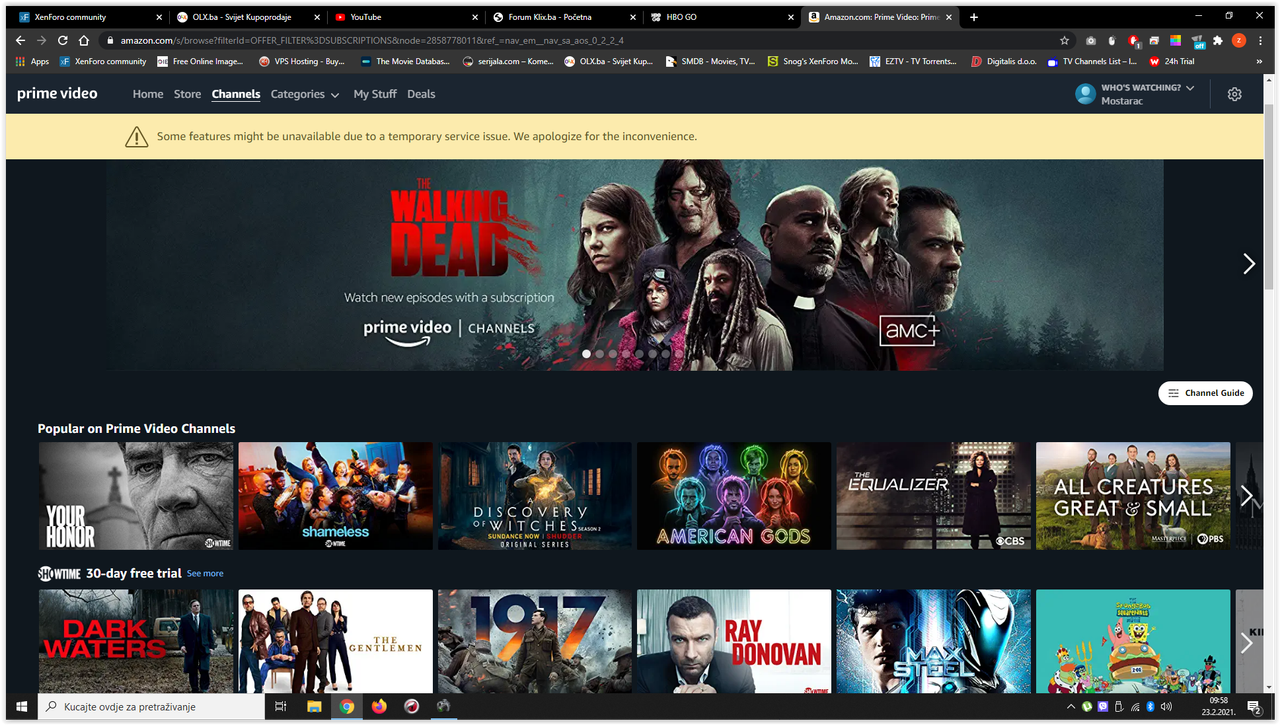Viewport: 1280px width, 725px height.
Task: Launch Firefox from the taskbar
Action: 378,707
